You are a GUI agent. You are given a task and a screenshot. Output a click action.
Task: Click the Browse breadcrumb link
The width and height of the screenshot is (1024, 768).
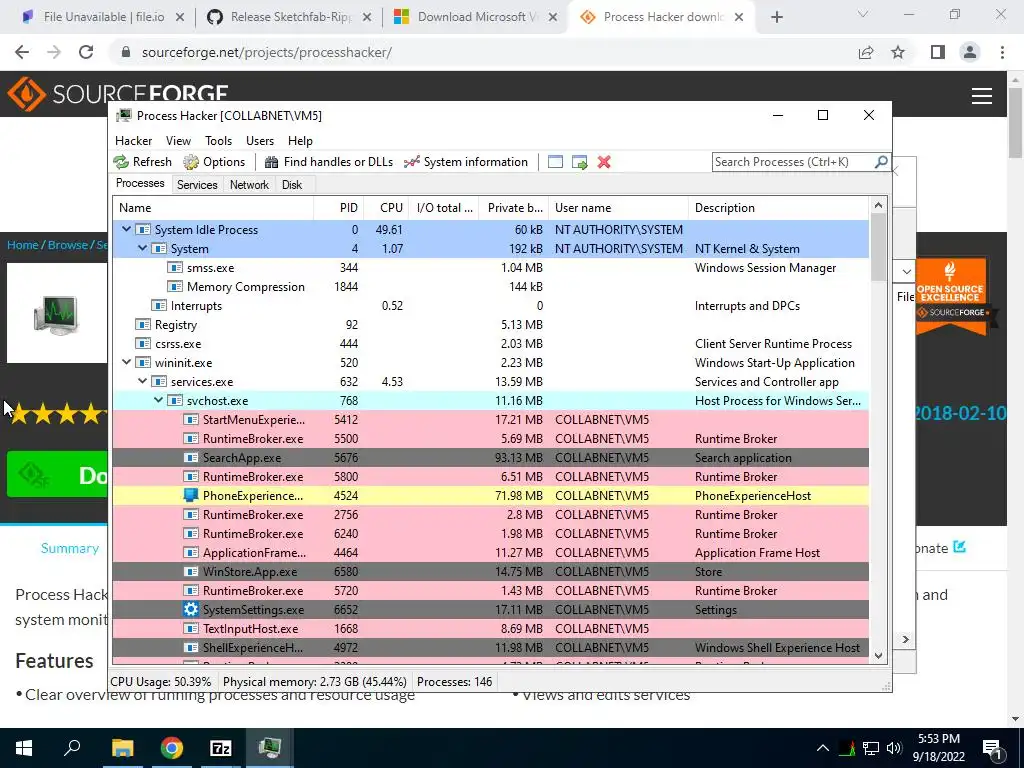coord(67,245)
